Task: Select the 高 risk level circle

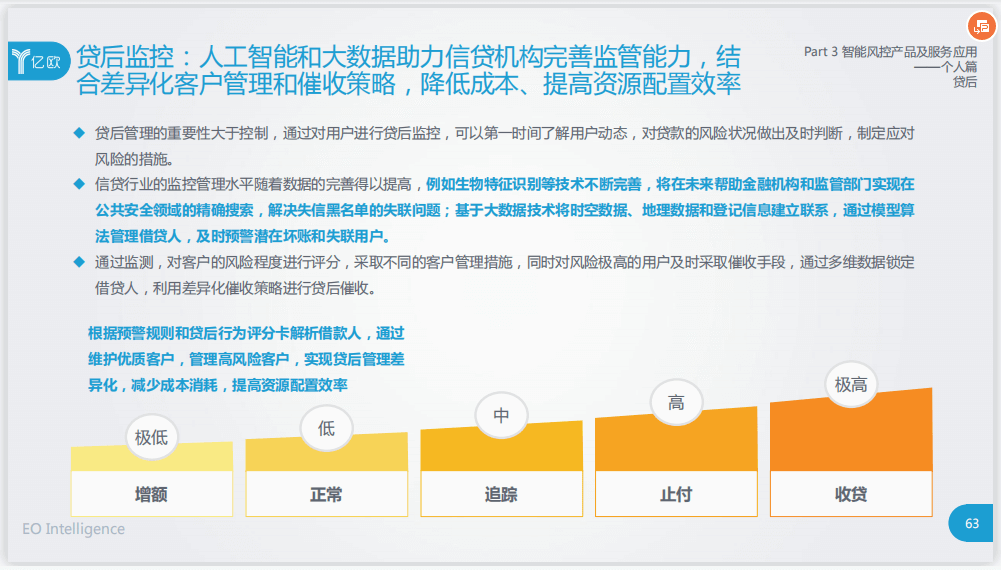Action: pyautogui.click(x=676, y=402)
